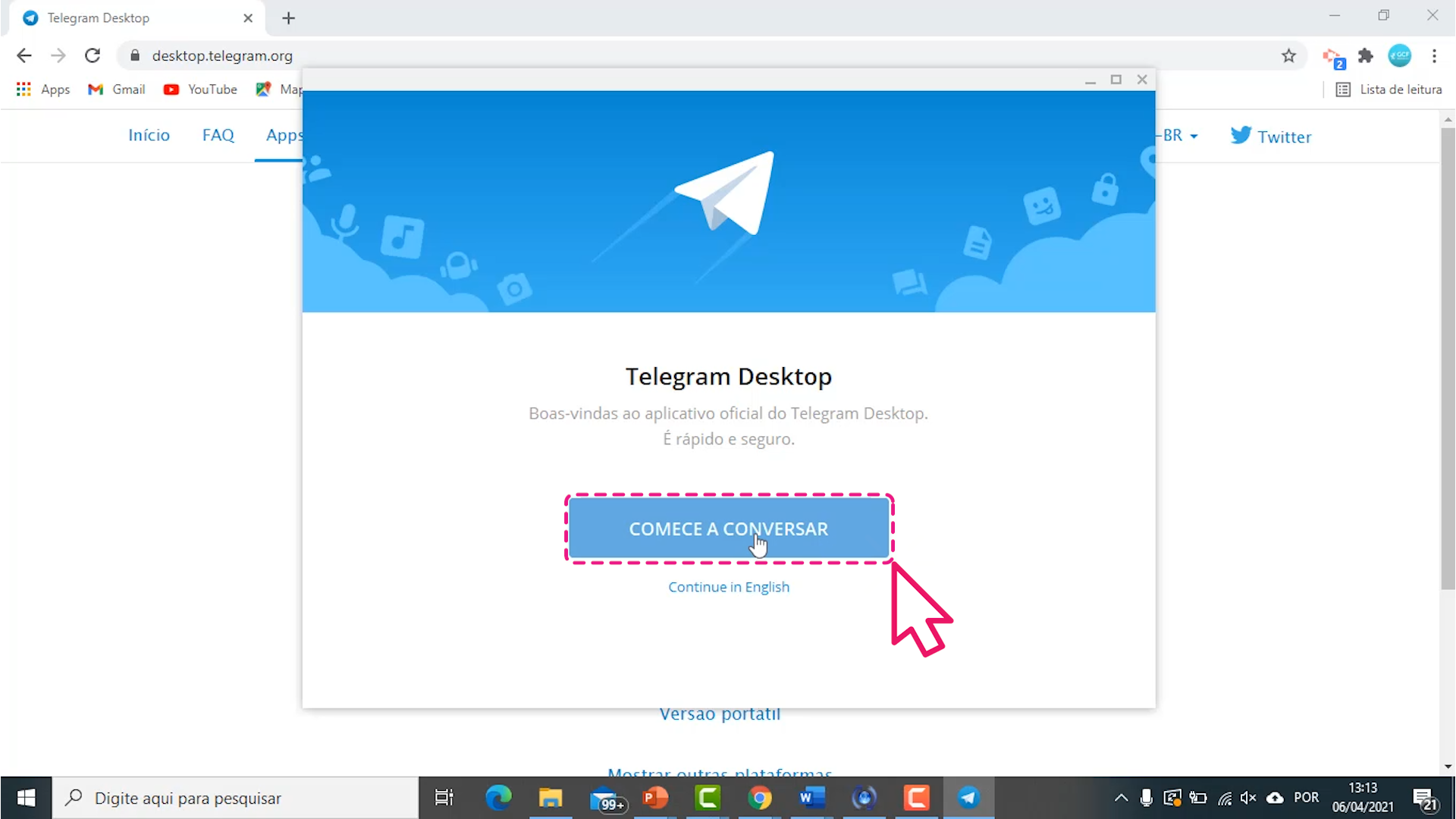Open the Apps bookmarks shortcut

(43, 89)
